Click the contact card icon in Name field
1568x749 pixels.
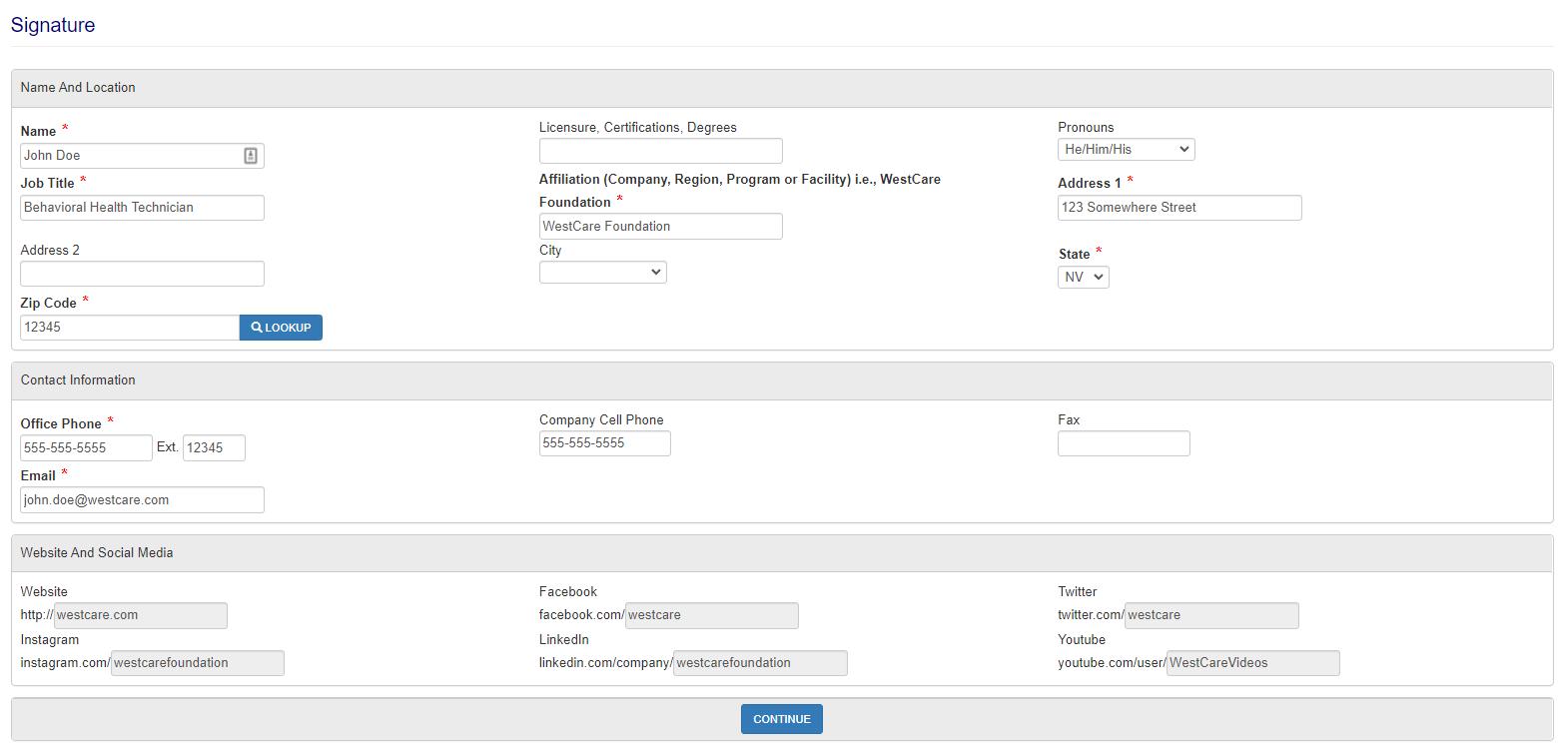251,156
